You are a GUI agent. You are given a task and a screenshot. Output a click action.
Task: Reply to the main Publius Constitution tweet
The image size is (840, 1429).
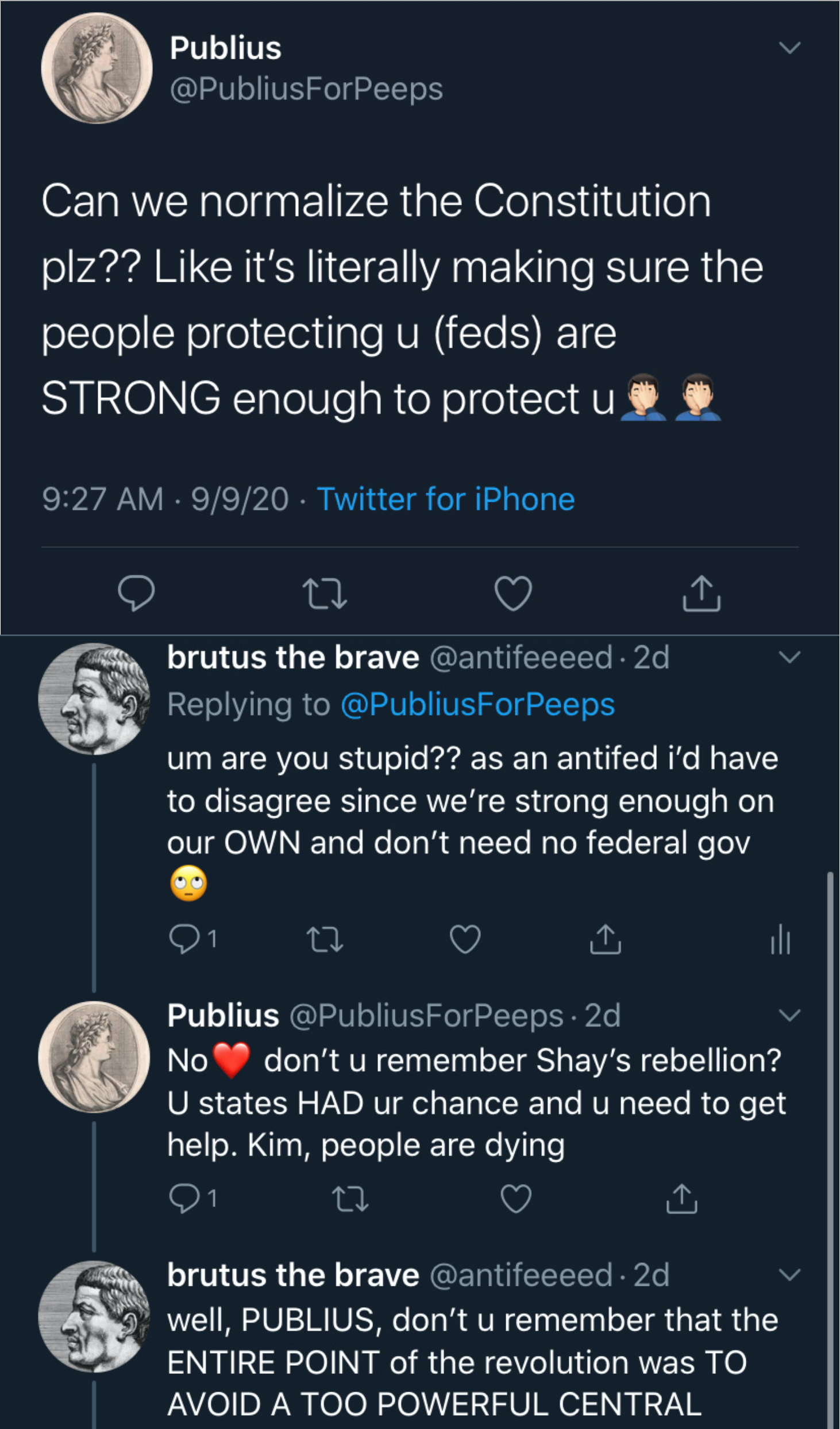coord(136,593)
